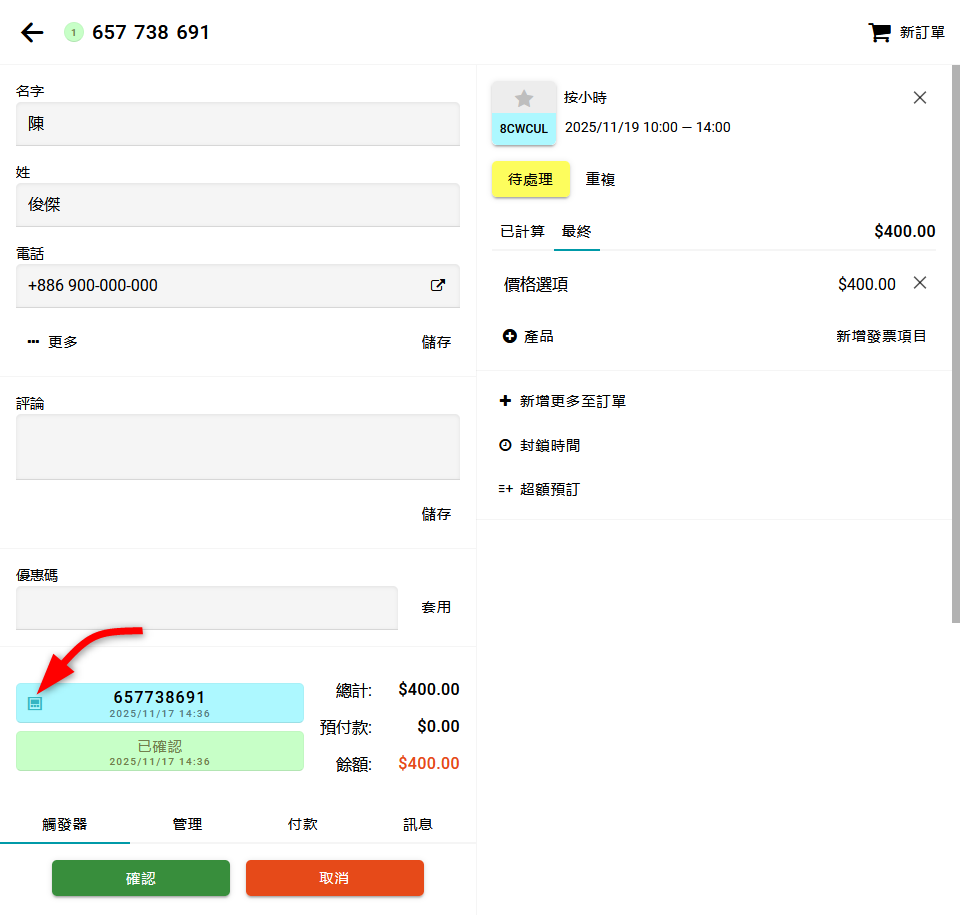This screenshot has width=960, height=915.
Task: Delete the 價格選項 price line item
Action: (920, 283)
